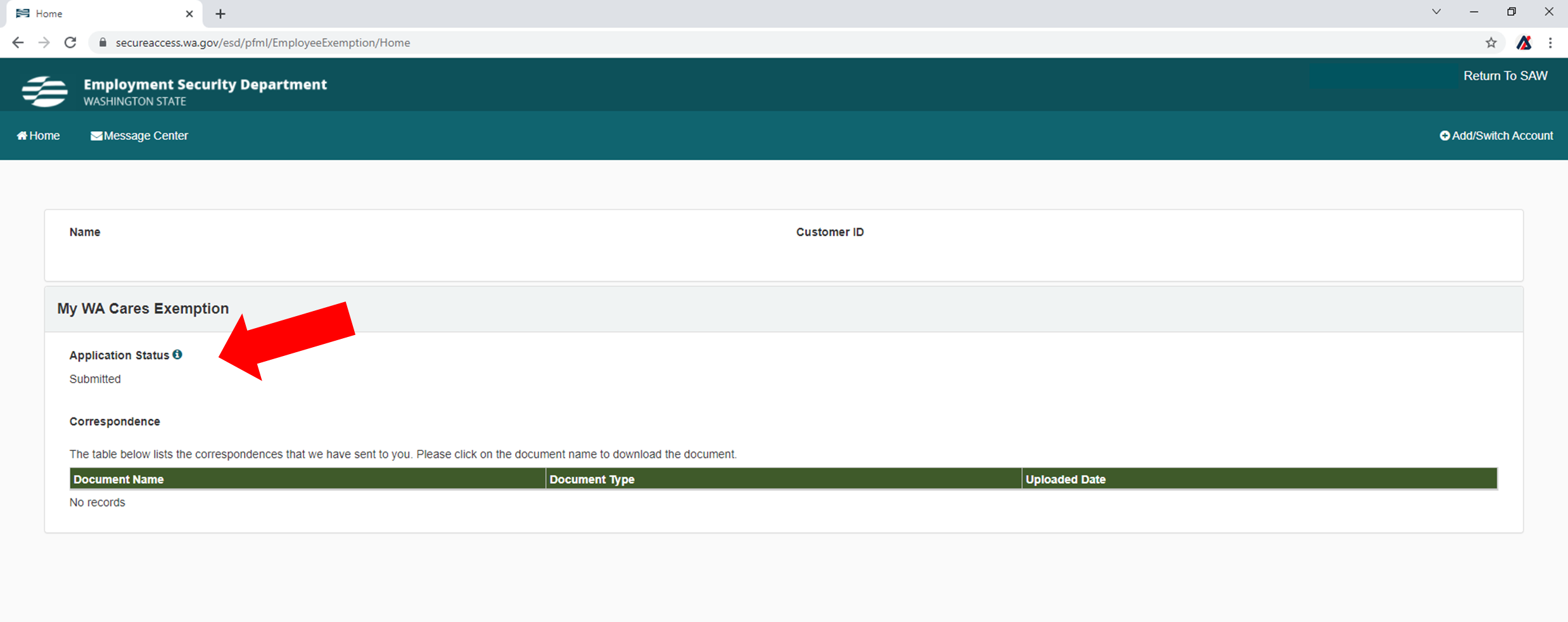Open a new browser tab

click(220, 14)
